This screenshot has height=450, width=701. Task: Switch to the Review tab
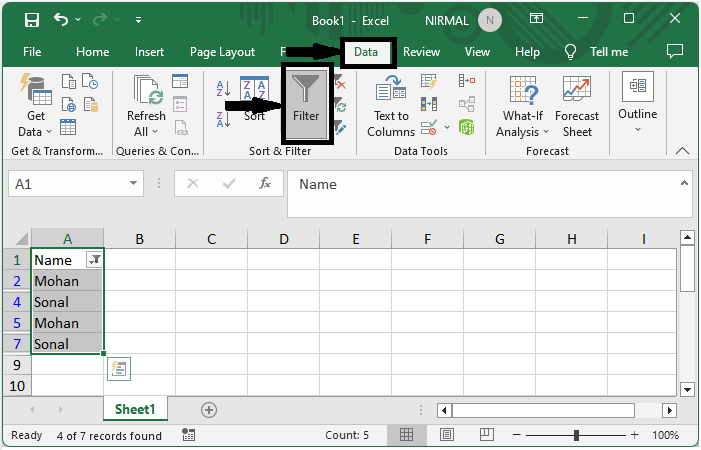pos(421,52)
